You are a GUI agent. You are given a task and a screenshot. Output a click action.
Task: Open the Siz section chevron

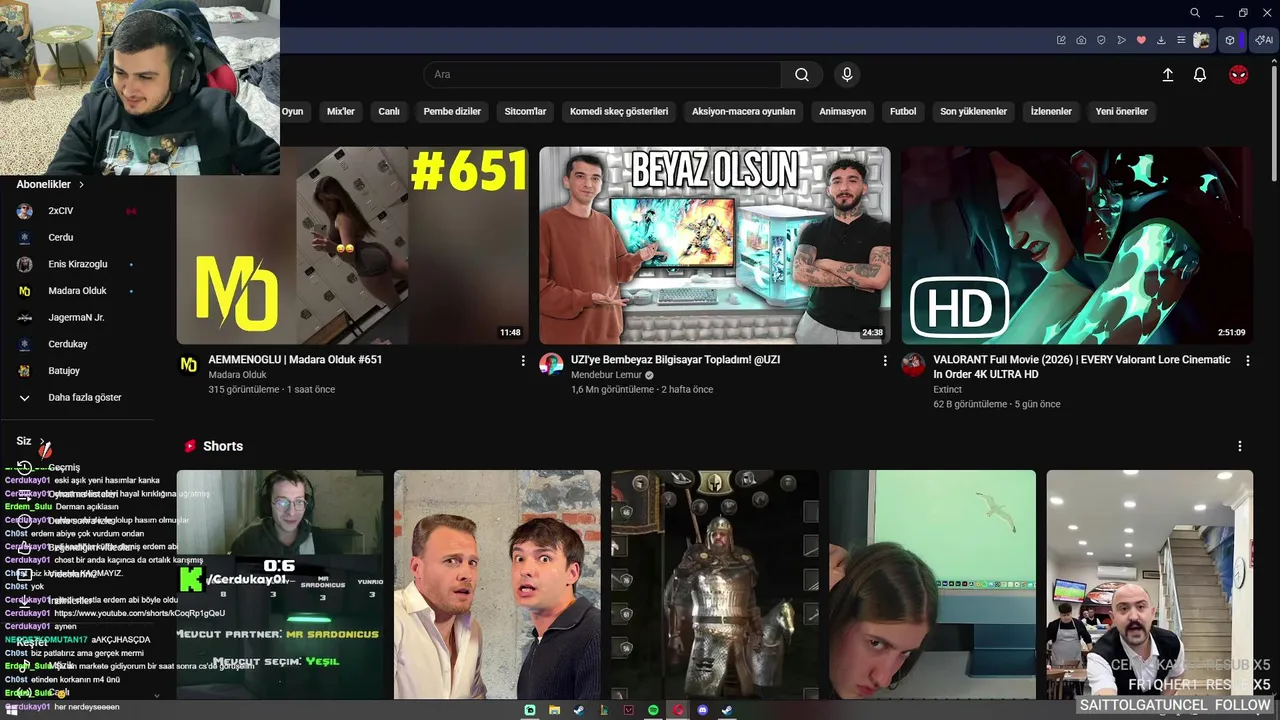[42, 441]
